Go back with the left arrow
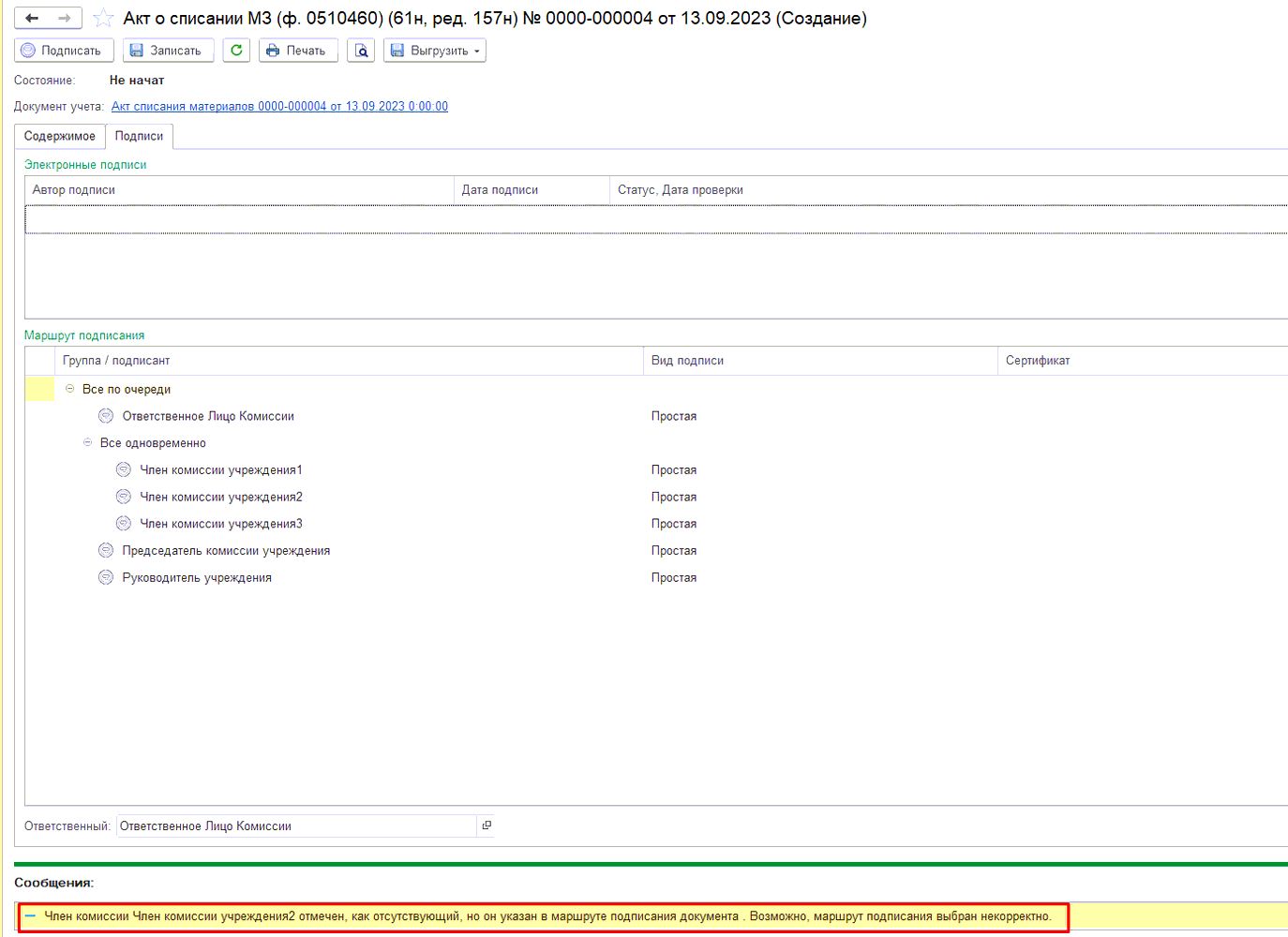1288x937 pixels. pyautogui.click(x=32, y=18)
